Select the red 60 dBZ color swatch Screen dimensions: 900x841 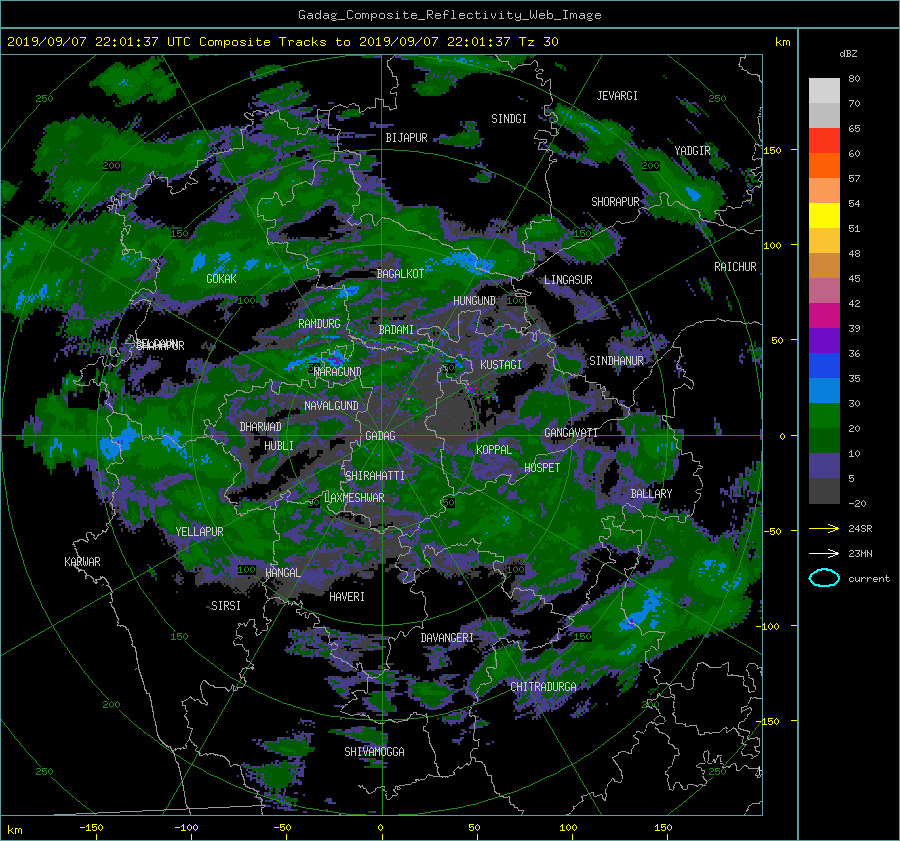pyautogui.click(x=824, y=141)
